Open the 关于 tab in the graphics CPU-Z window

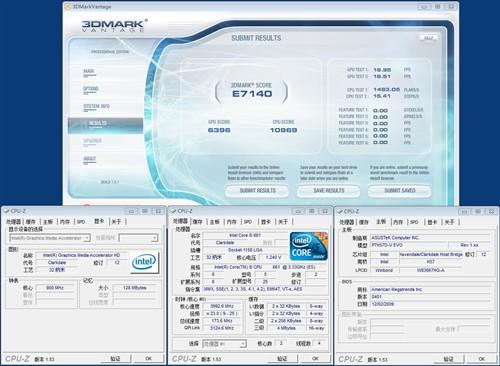tap(116, 222)
